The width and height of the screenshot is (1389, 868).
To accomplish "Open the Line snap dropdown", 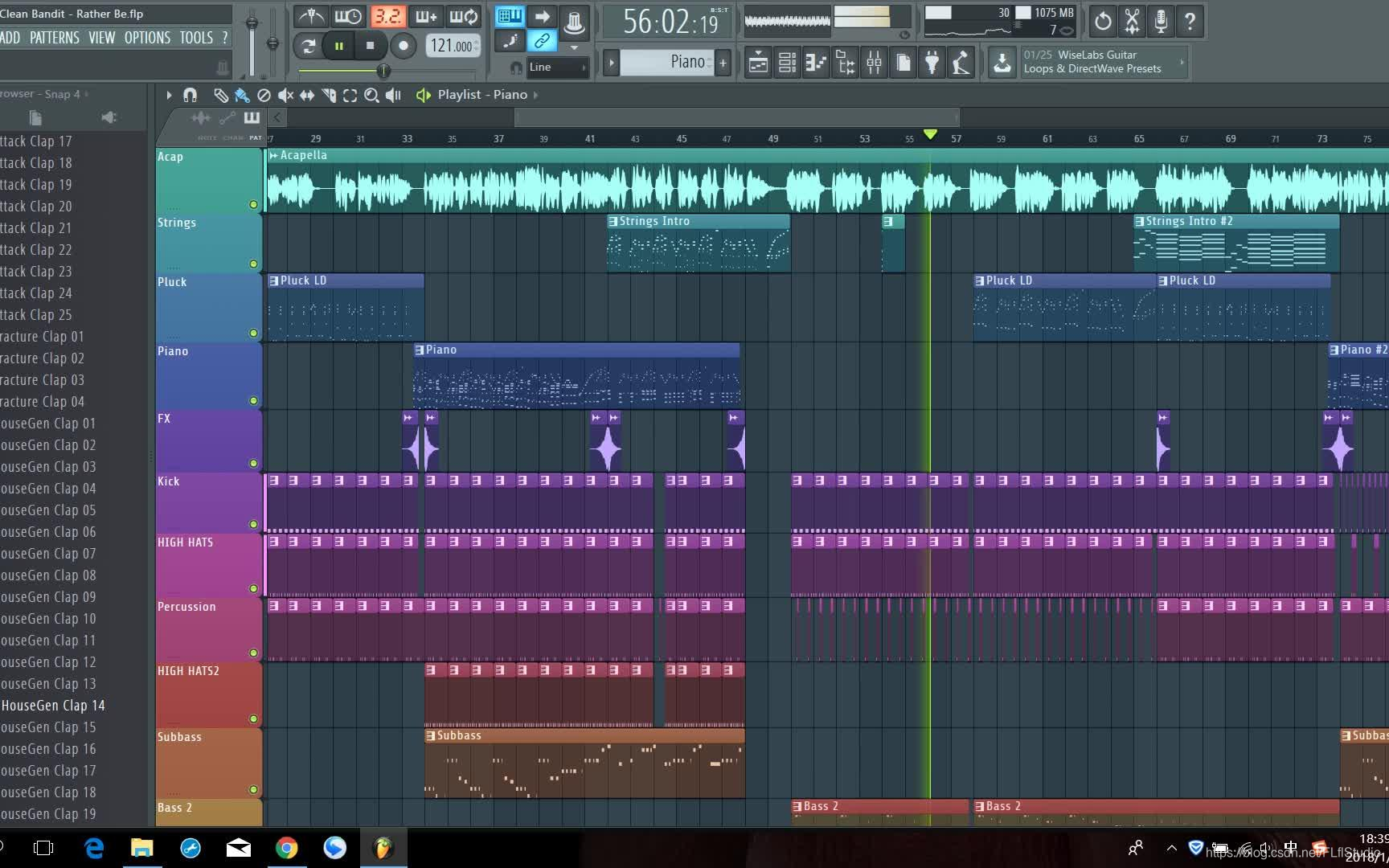I will coord(558,68).
